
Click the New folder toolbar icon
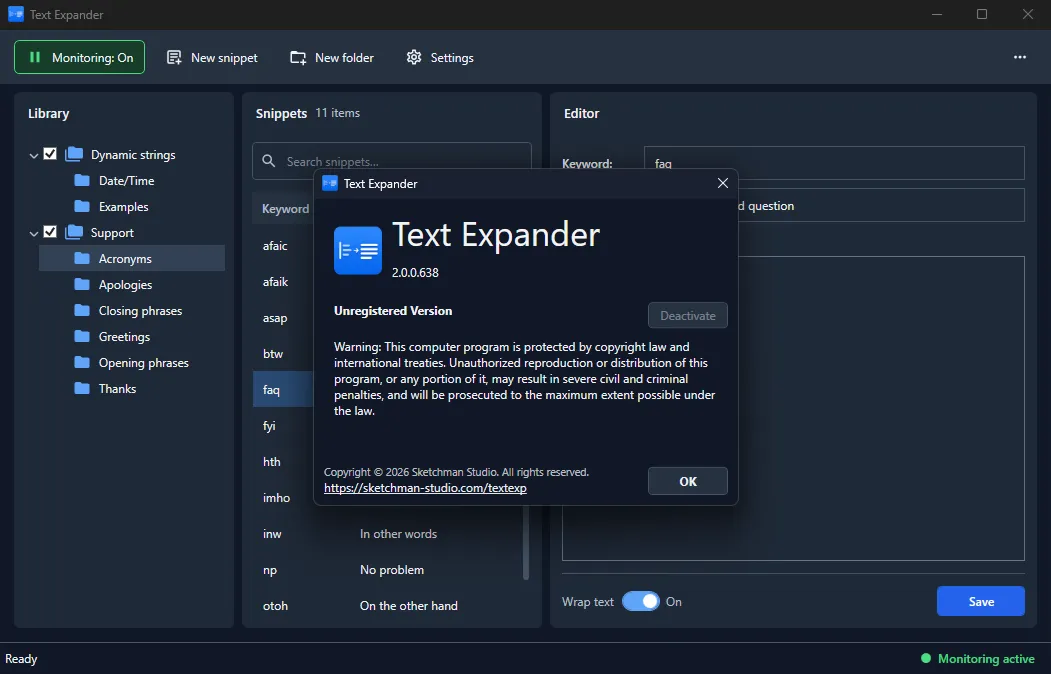pyautogui.click(x=298, y=58)
